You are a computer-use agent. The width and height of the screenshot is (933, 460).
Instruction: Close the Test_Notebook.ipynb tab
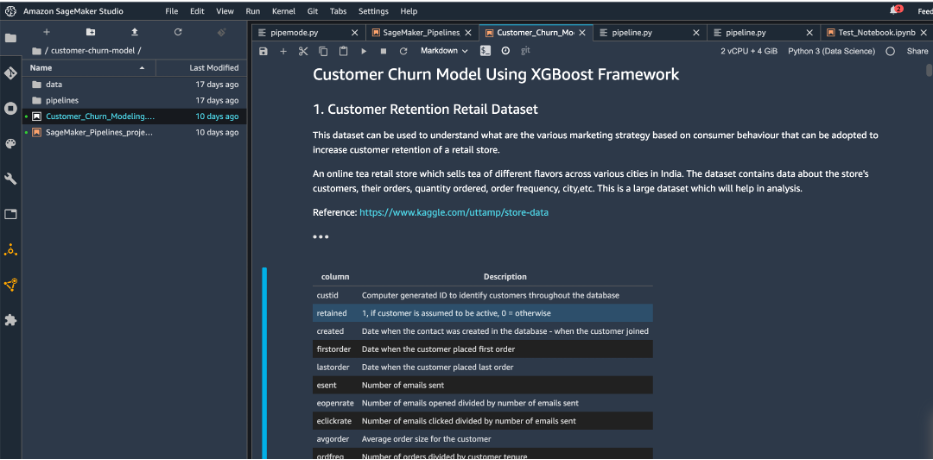point(924,32)
